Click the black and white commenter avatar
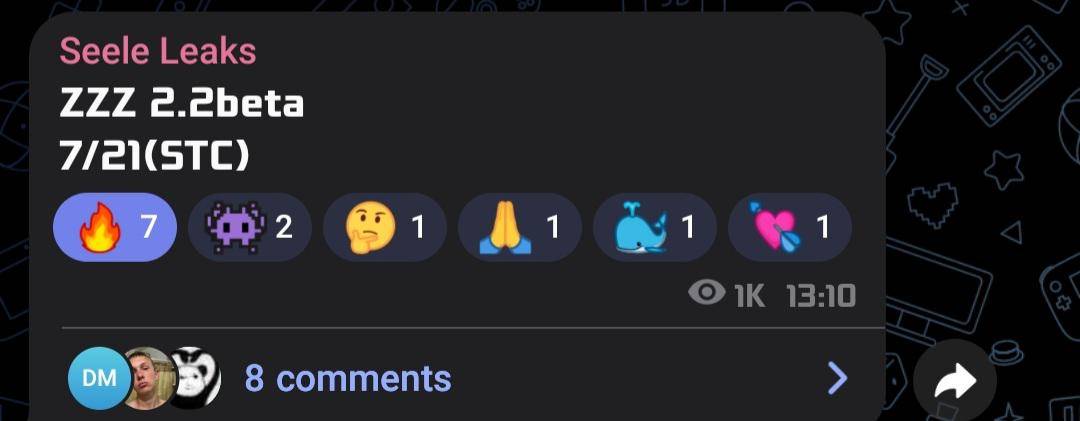Image resolution: width=1080 pixels, height=421 pixels. [196, 378]
